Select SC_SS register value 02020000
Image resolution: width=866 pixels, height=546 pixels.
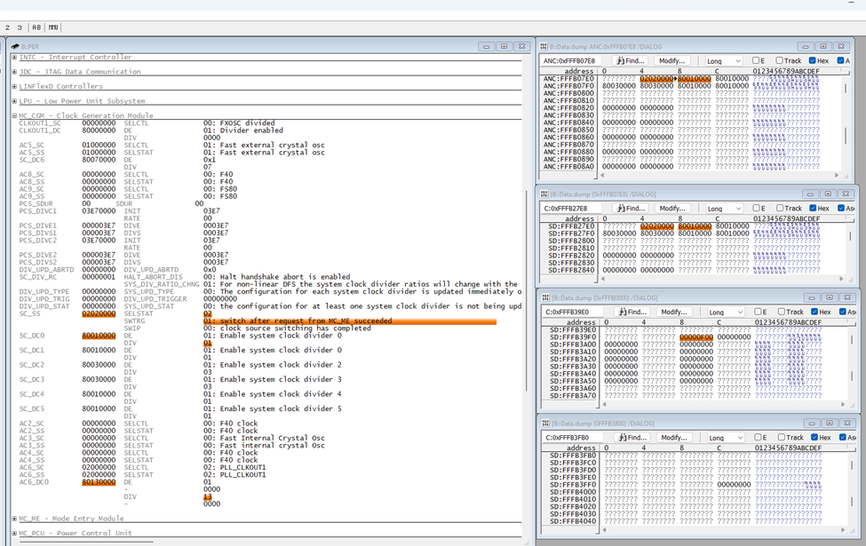[99, 314]
